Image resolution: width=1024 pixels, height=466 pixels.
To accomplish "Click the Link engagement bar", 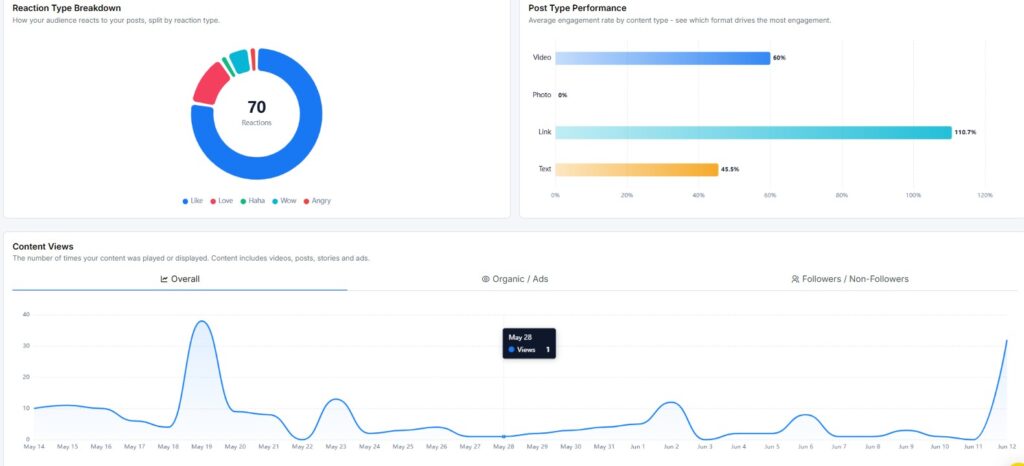I will 753,132.
